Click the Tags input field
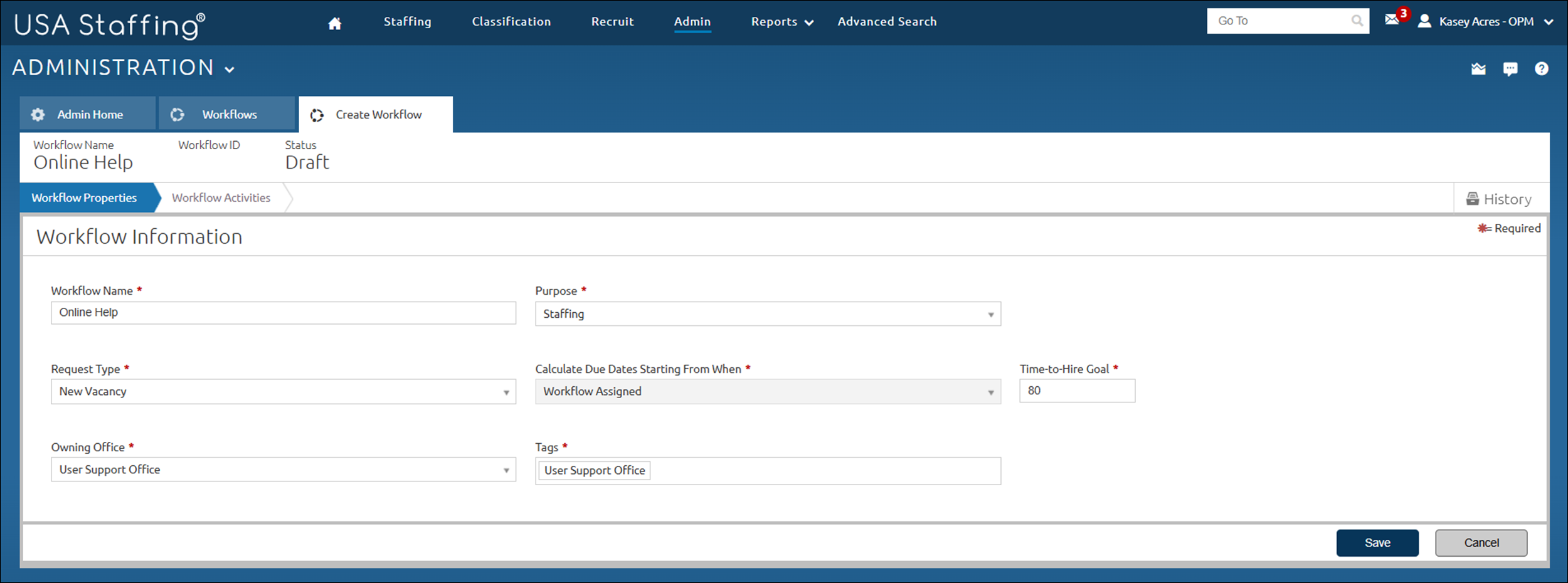The image size is (1568, 583). [768, 471]
